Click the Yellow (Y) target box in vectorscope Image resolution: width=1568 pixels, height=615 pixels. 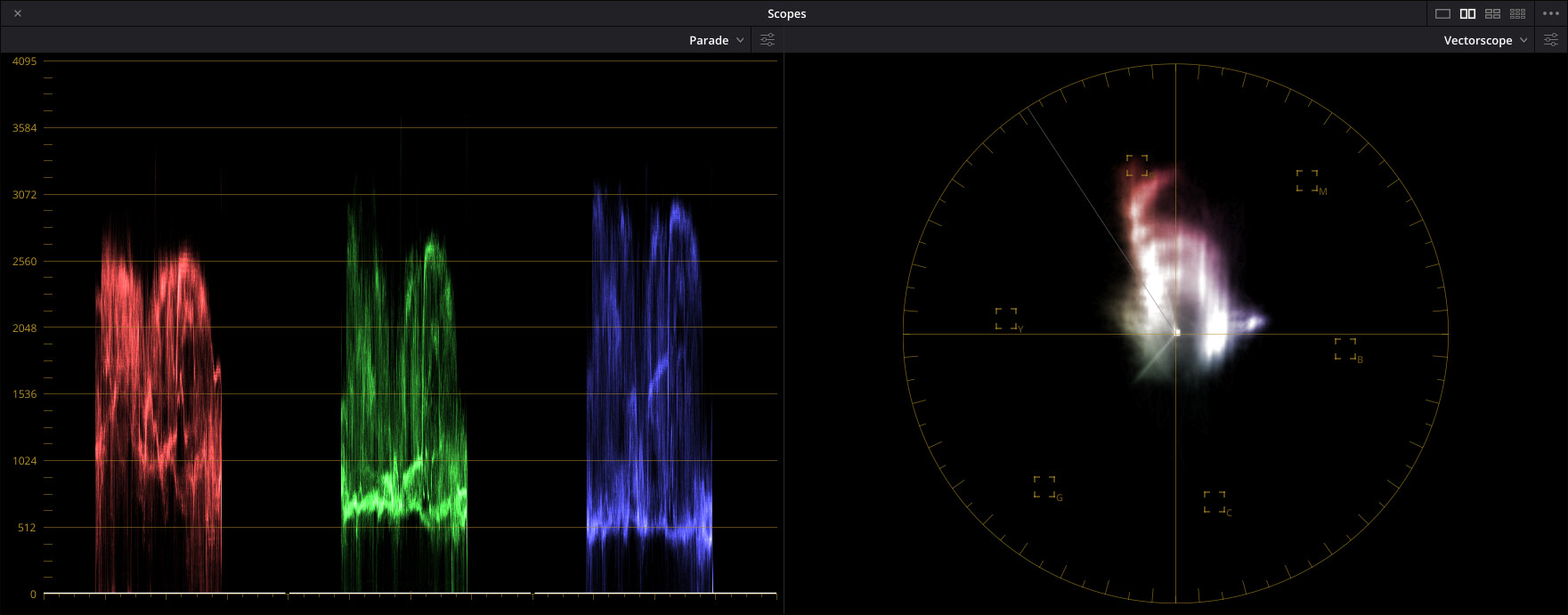coord(1006,319)
